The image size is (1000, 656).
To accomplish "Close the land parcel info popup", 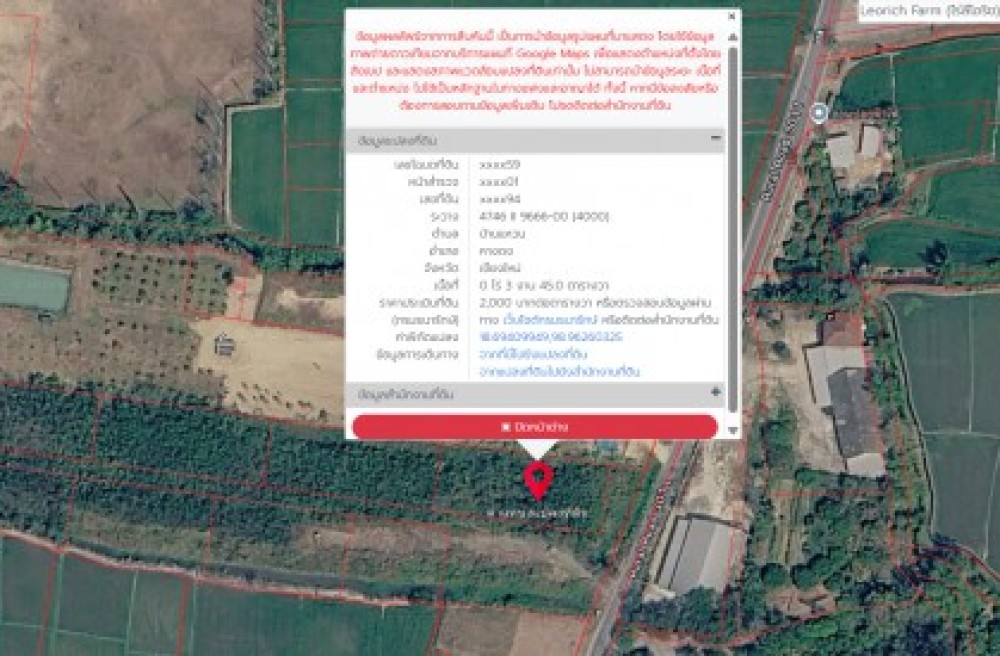I will (x=732, y=16).
